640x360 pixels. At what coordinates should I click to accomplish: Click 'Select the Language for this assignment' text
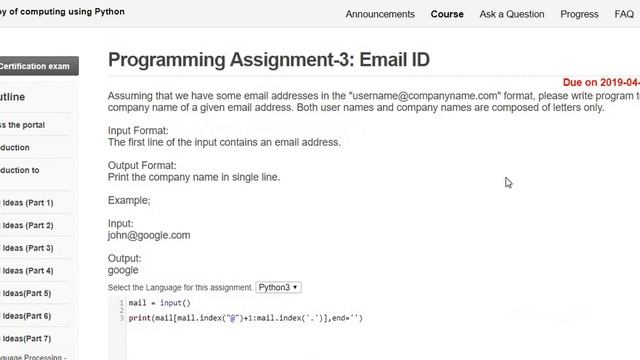(180, 287)
